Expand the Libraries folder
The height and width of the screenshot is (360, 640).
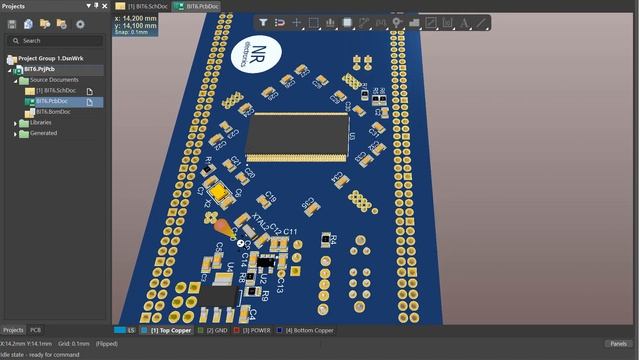tap(16, 123)
